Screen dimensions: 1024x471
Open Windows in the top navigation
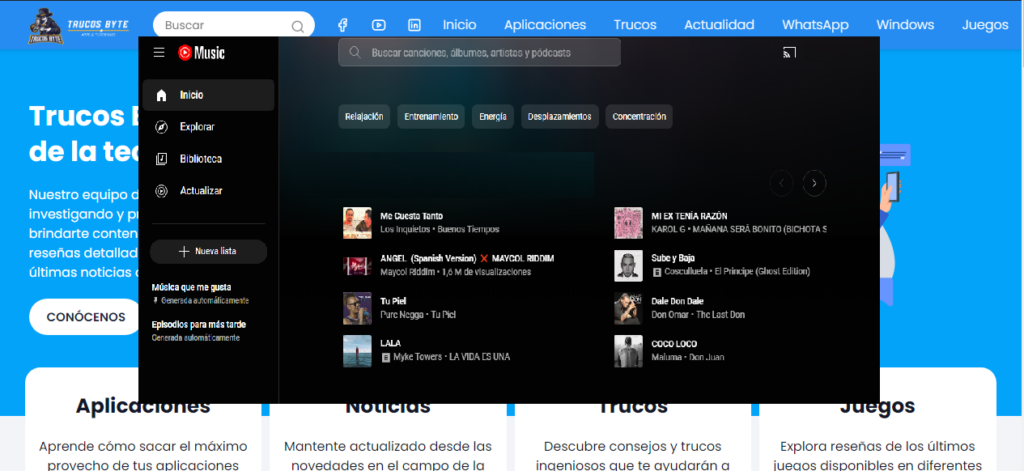pos(905,25)
